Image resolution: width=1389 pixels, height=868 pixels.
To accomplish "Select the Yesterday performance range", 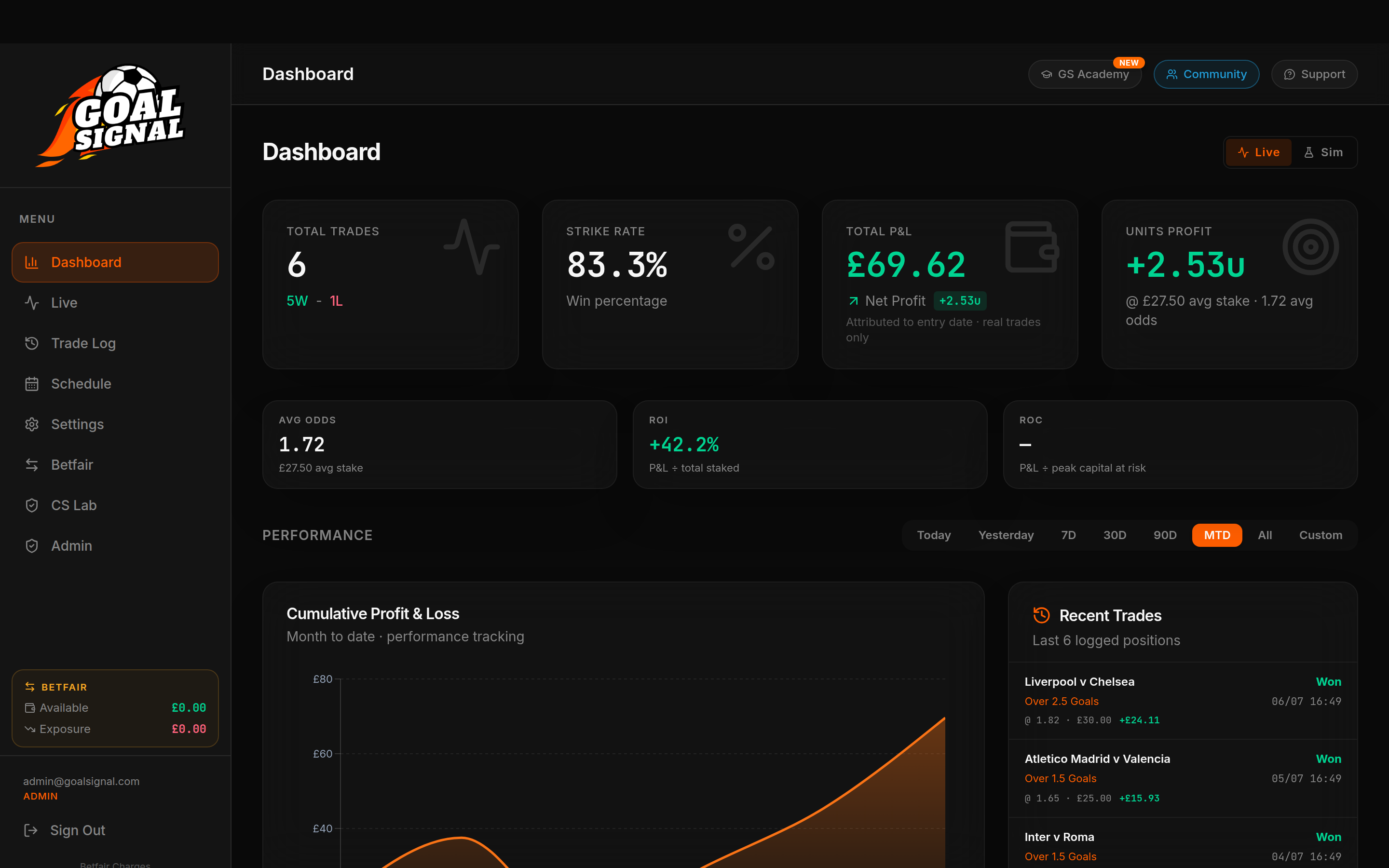I will click(x=1006, y=535).
